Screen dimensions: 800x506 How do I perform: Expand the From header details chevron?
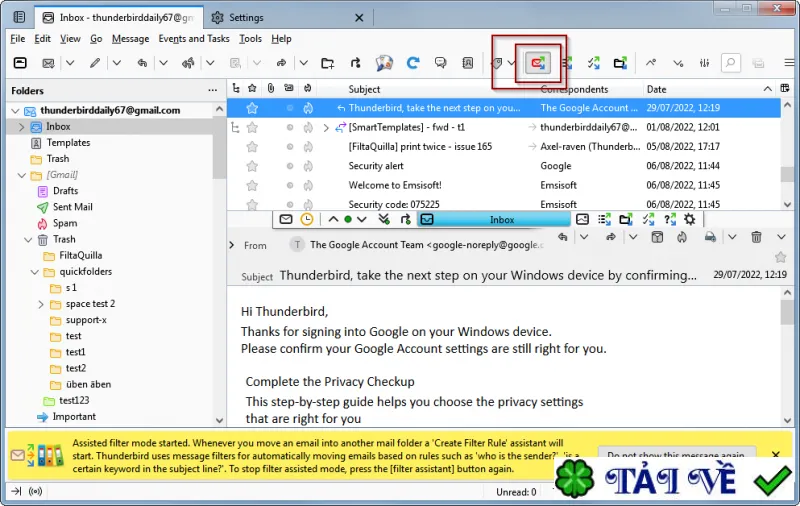point(232,245)
